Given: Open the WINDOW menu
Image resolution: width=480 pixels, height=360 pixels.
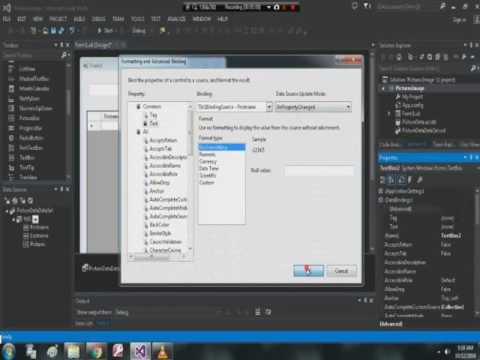Looking at the screenshot, I should point(202,19).
